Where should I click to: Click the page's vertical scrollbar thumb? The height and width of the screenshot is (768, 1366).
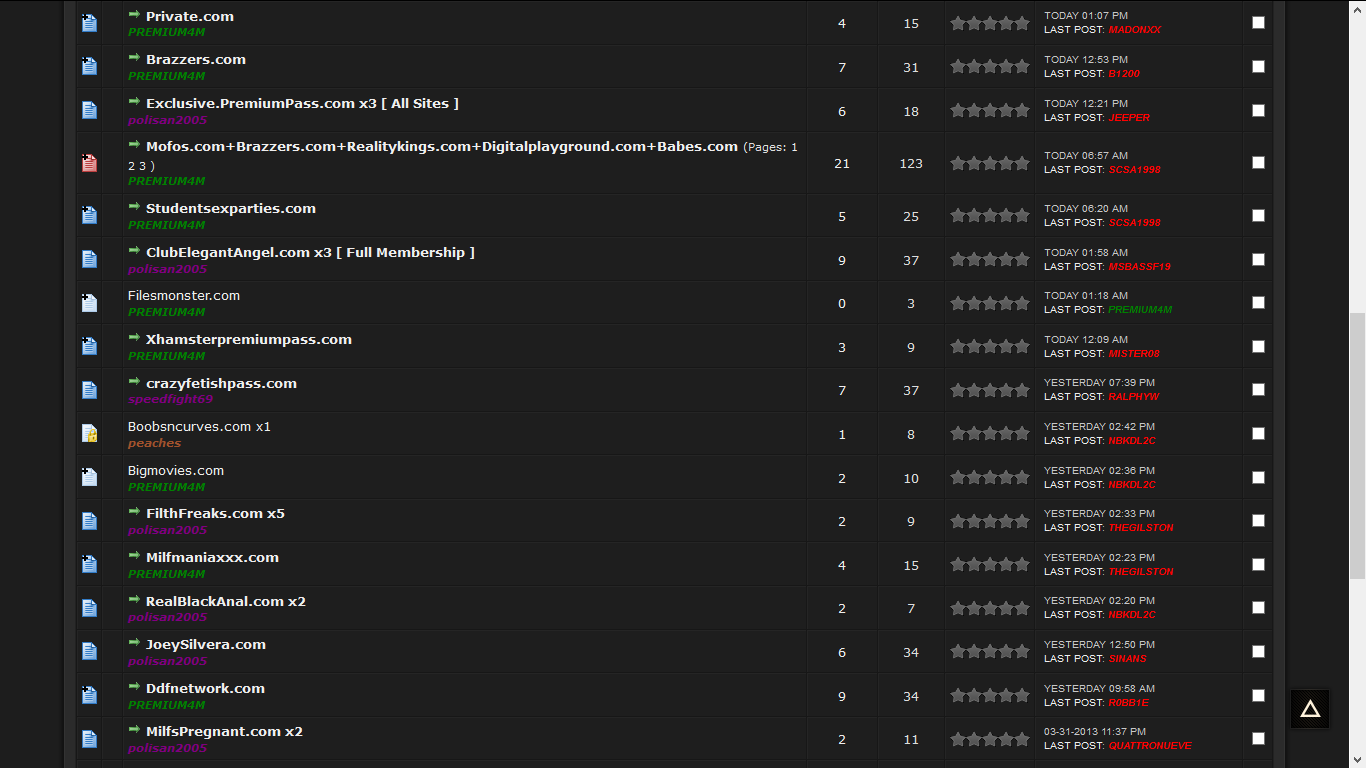click(x=1357, y=445)
